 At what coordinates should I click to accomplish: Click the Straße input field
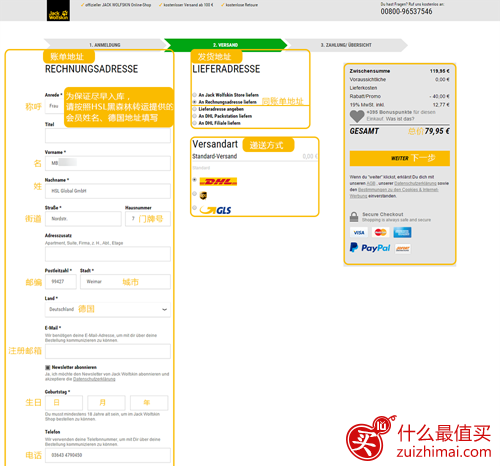[x=83, y=219]
